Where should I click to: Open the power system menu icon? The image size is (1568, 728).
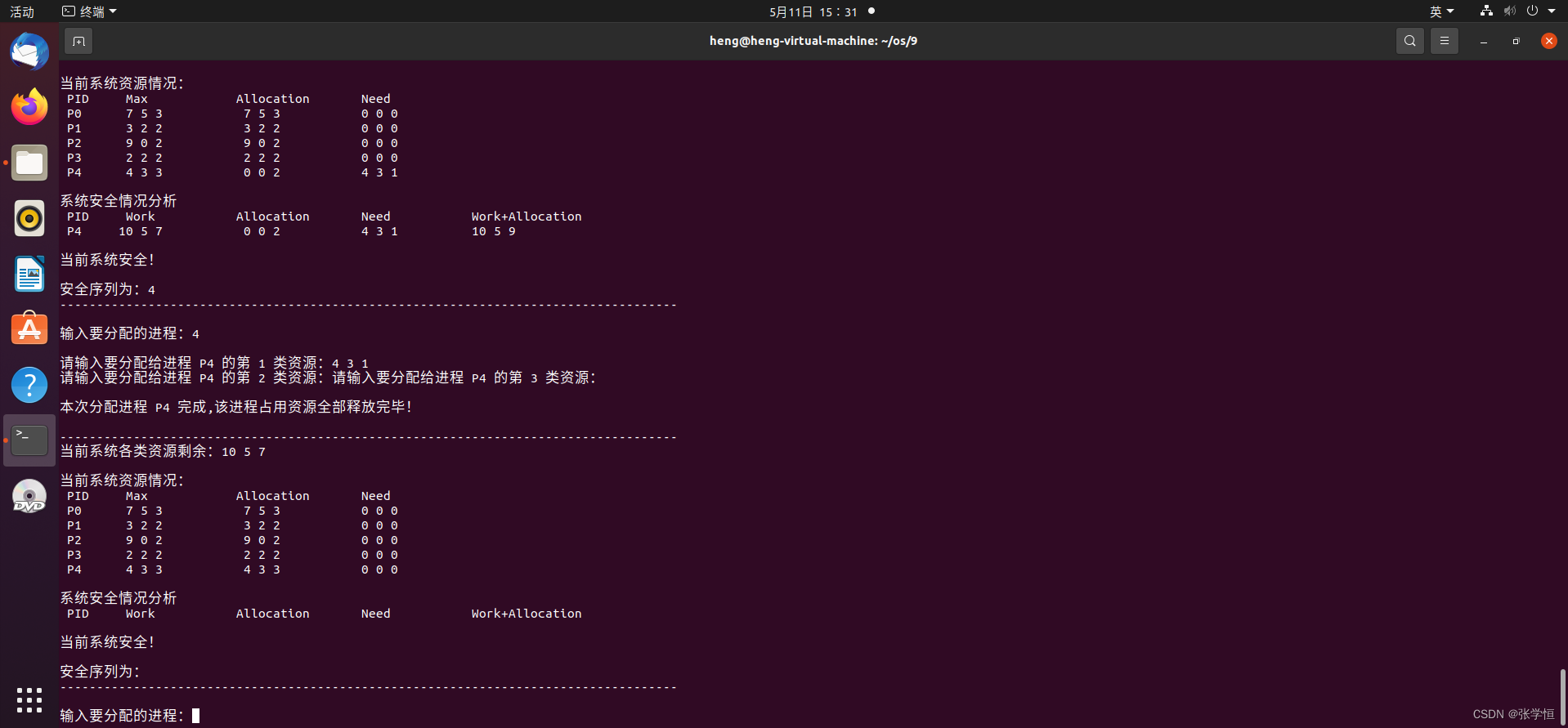point(1532,11)
